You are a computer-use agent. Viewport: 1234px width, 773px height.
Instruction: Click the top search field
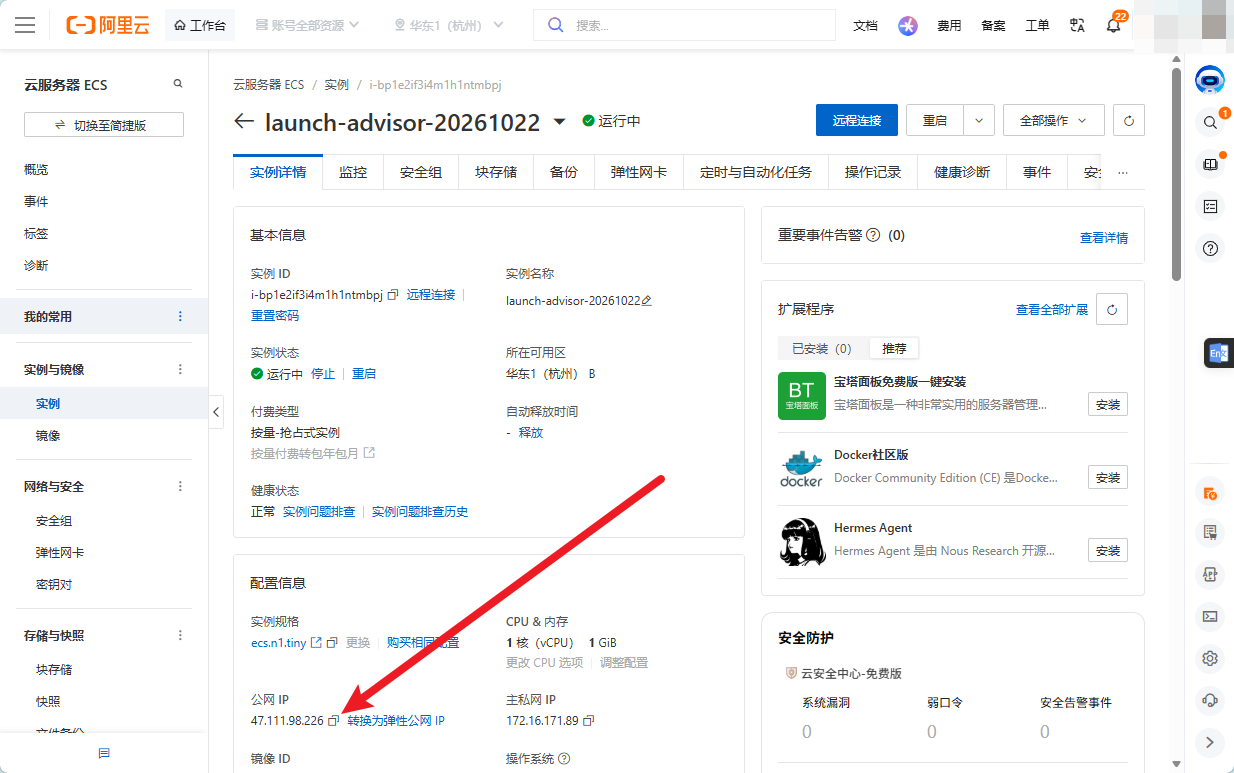[684, 25]
